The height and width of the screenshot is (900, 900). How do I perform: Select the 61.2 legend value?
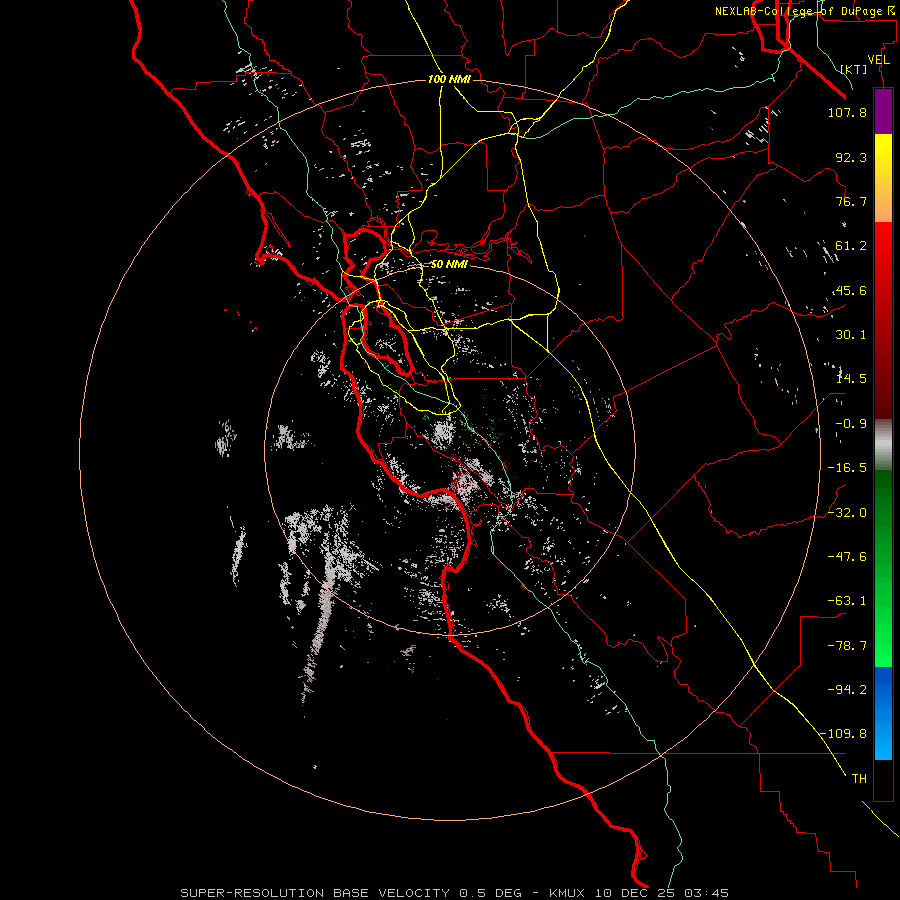851,246
